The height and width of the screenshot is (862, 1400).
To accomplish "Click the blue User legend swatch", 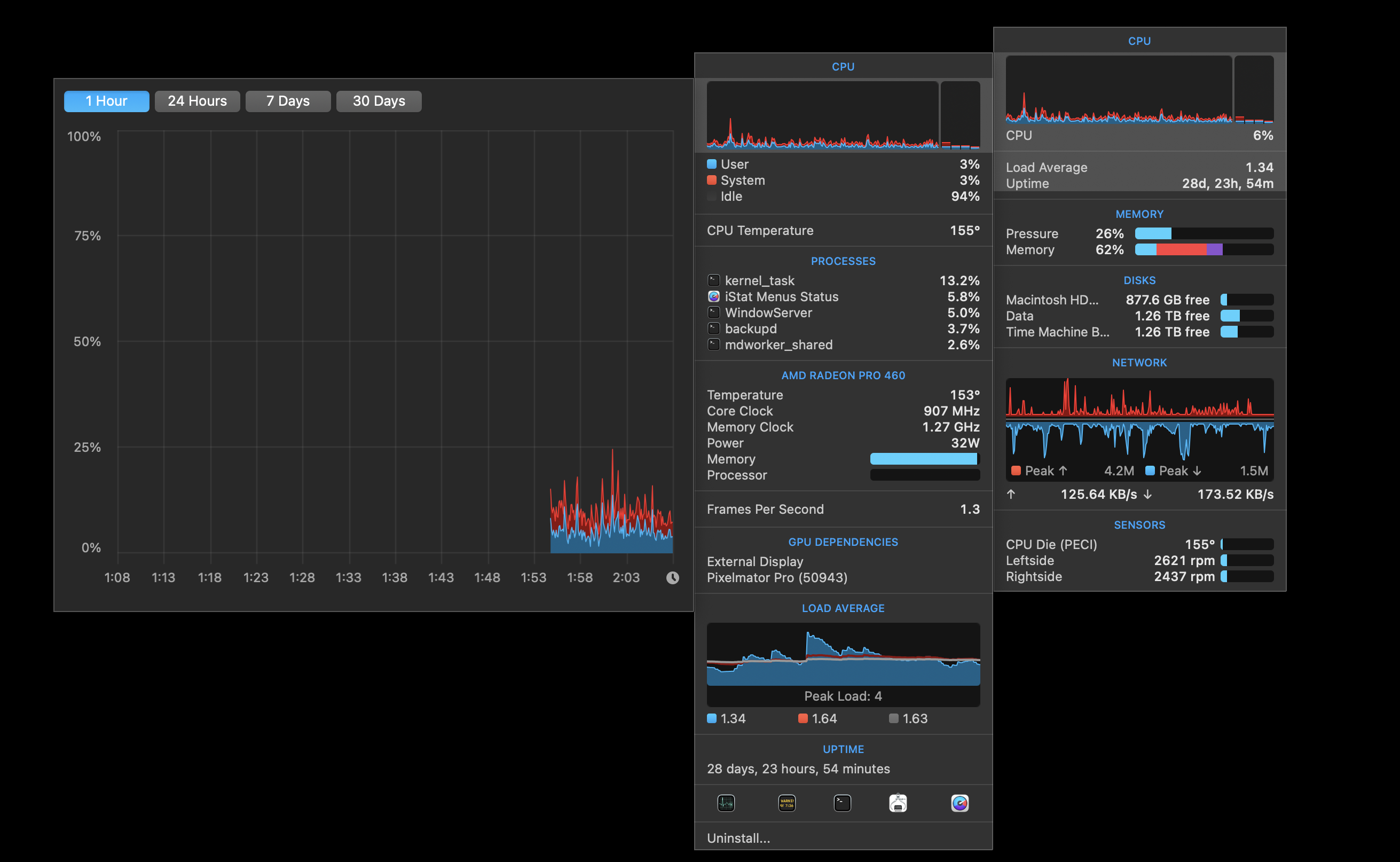I will pos(712,164).
